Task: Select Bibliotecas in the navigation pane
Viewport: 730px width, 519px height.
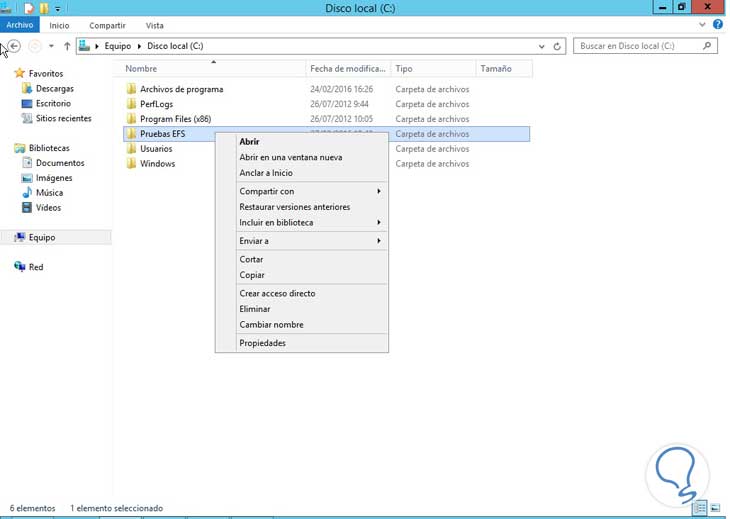Action: 49,148
